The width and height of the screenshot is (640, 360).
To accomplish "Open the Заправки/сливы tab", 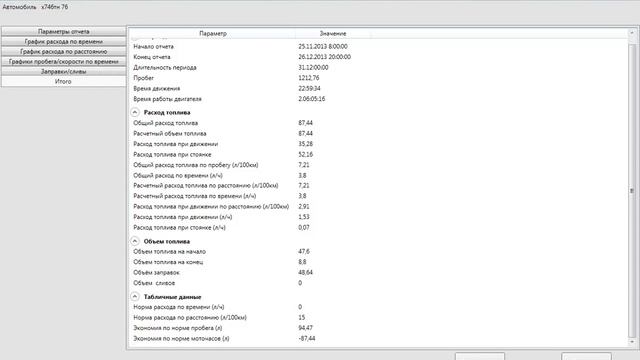I will [64, 71].
